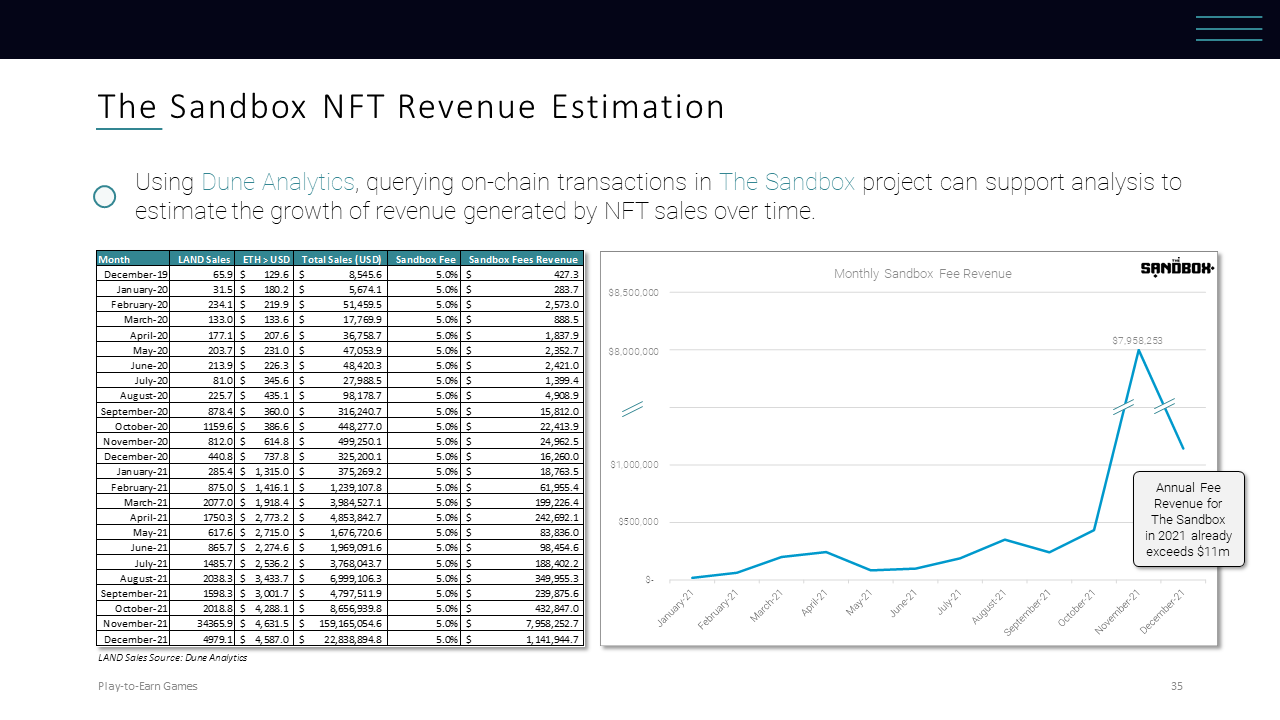The height and width of the screenshot is (720, 1280).
Task: Click the $7,958,253 data label on chart
Action: pos(1137,341)
